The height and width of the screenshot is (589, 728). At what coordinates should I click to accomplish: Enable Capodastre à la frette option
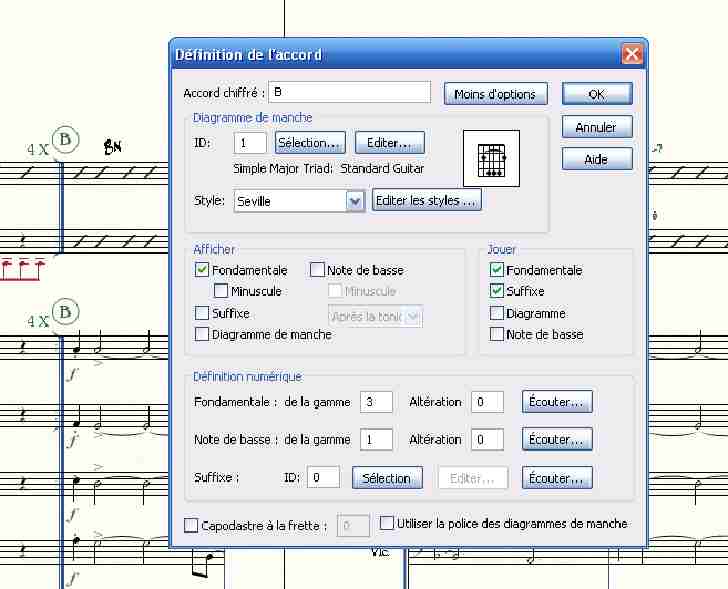coord(192,524)
